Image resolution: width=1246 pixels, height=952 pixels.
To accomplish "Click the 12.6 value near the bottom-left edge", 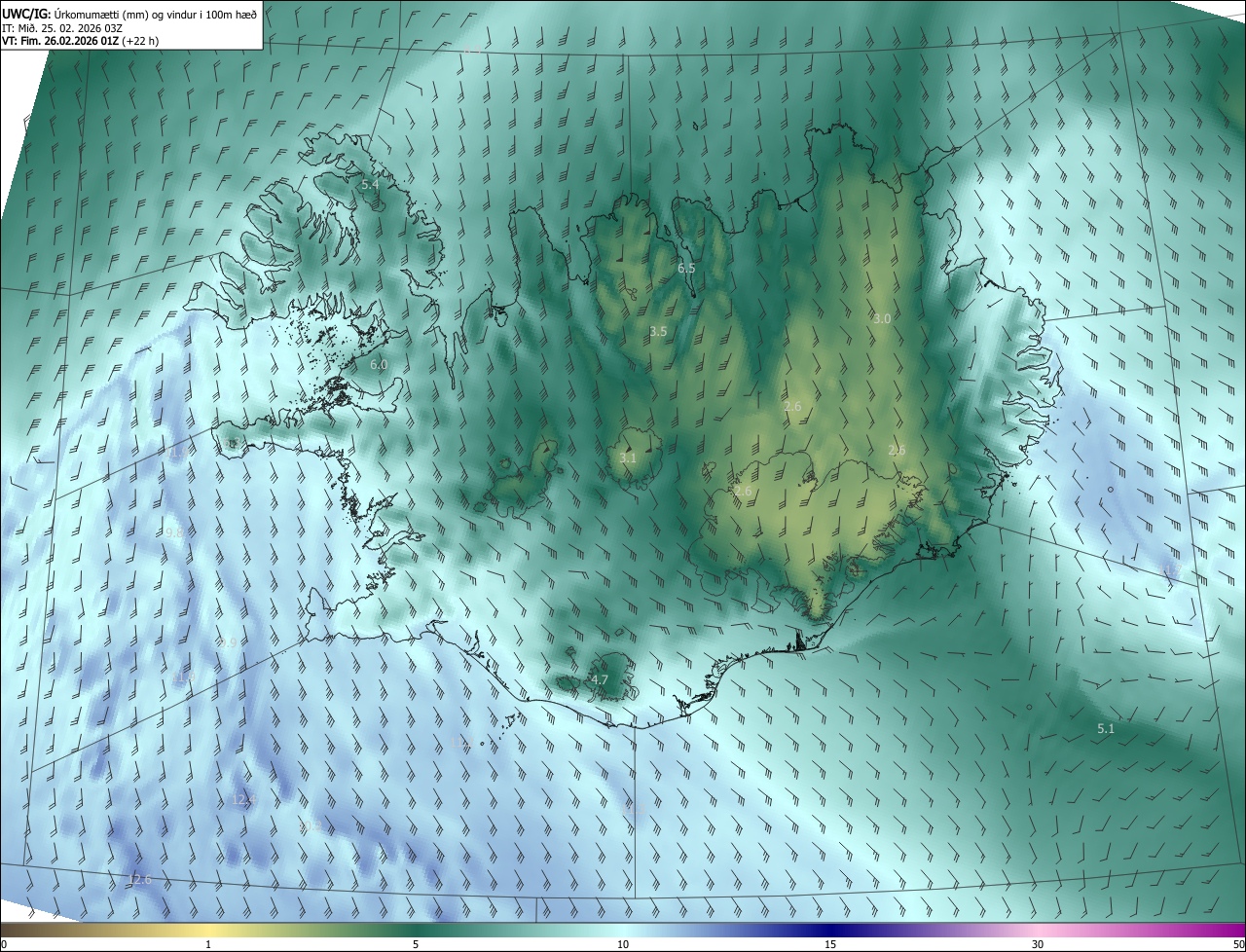I will (140, 880).
